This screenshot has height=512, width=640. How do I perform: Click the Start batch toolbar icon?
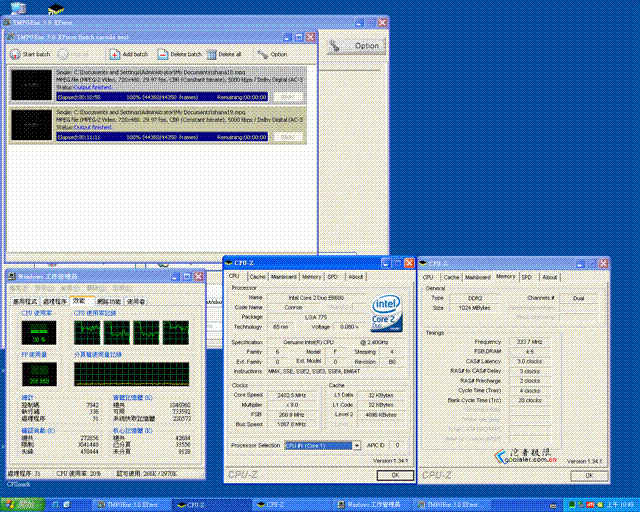pyautogui.click(x=15, y=54)
